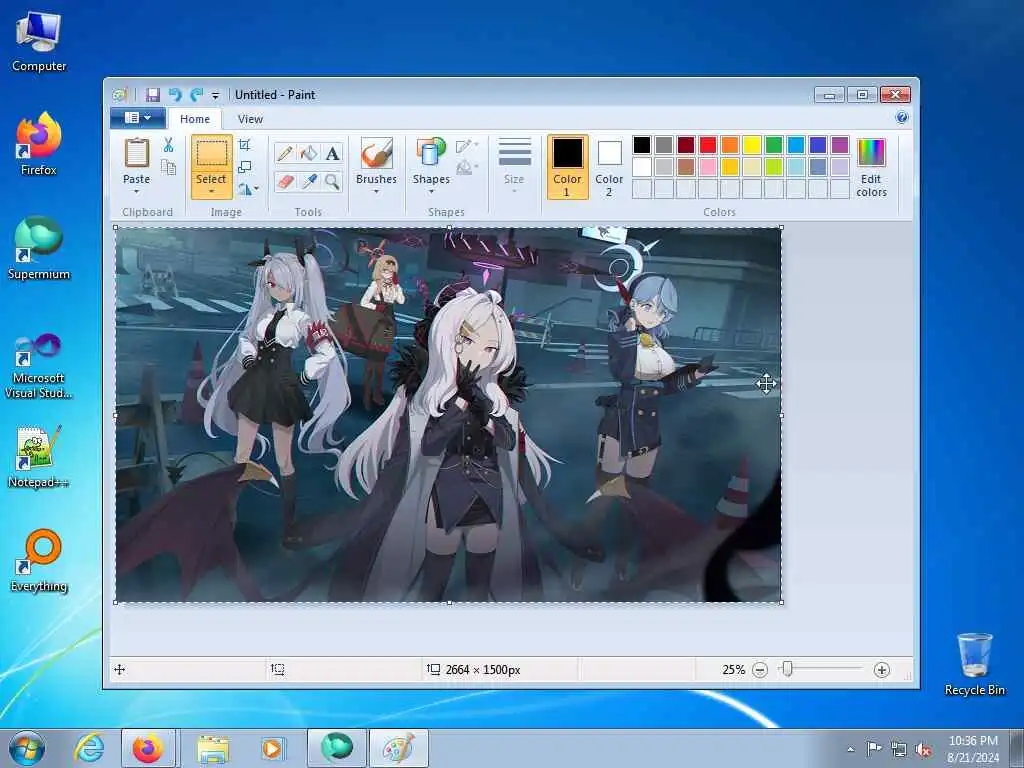Select the Fill with color bucket tool
This screenshot has height=768, width=1024.
pos(308,153)
